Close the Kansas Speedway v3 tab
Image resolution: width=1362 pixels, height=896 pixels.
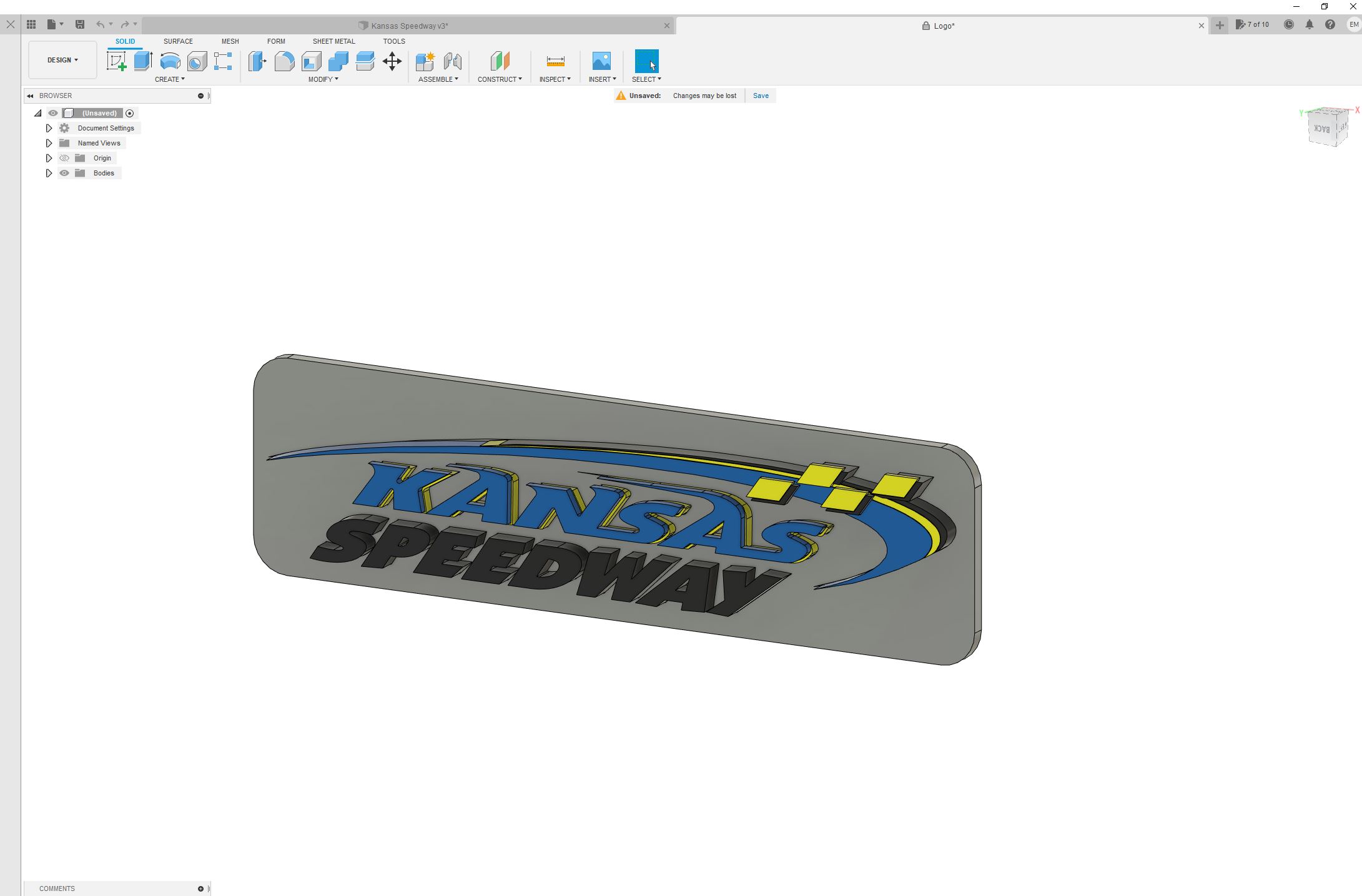pos(666,26)
